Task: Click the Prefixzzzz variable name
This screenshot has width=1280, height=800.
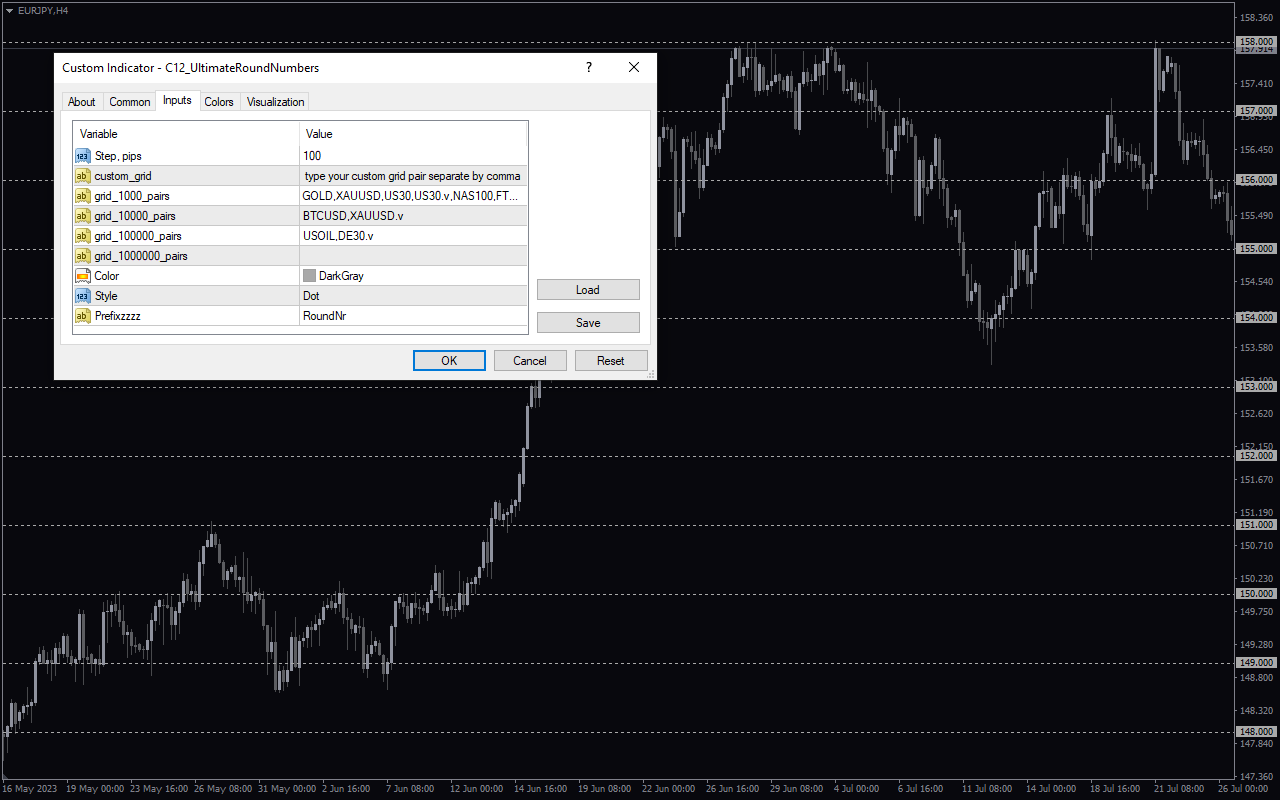Action: click(x=118, y=316)
